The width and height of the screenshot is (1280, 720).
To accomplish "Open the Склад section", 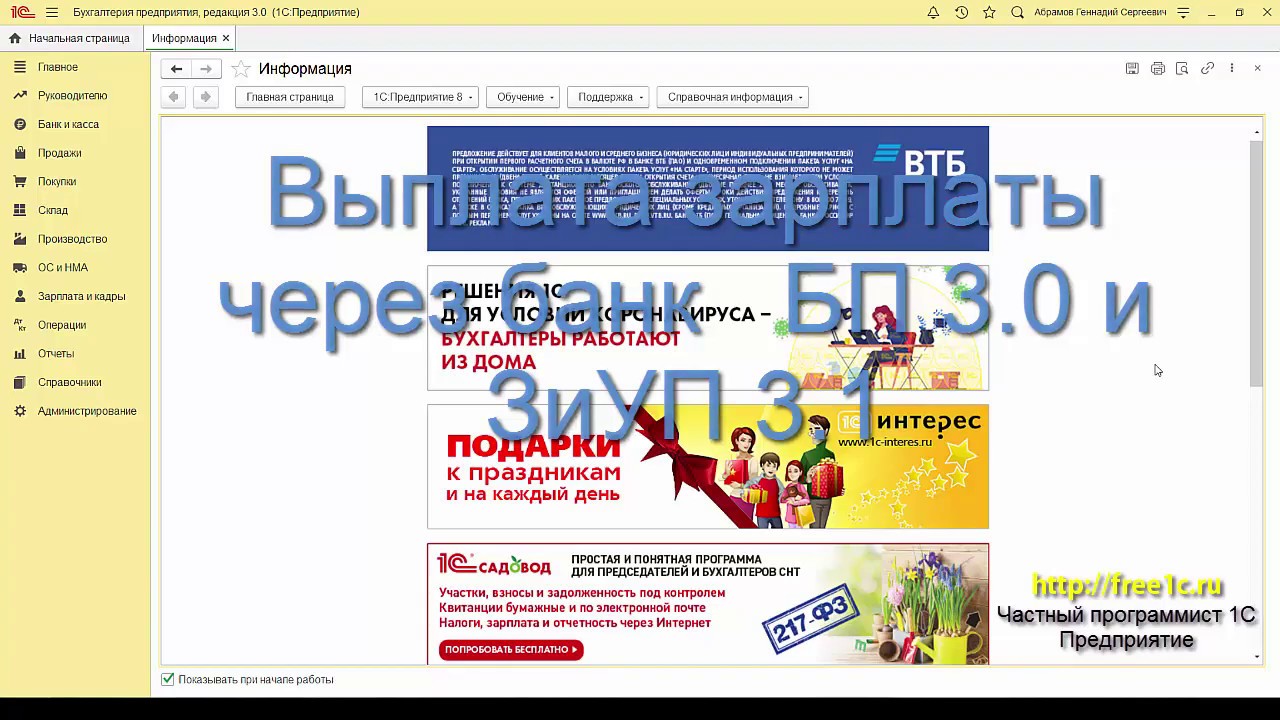I will point(53,210).
